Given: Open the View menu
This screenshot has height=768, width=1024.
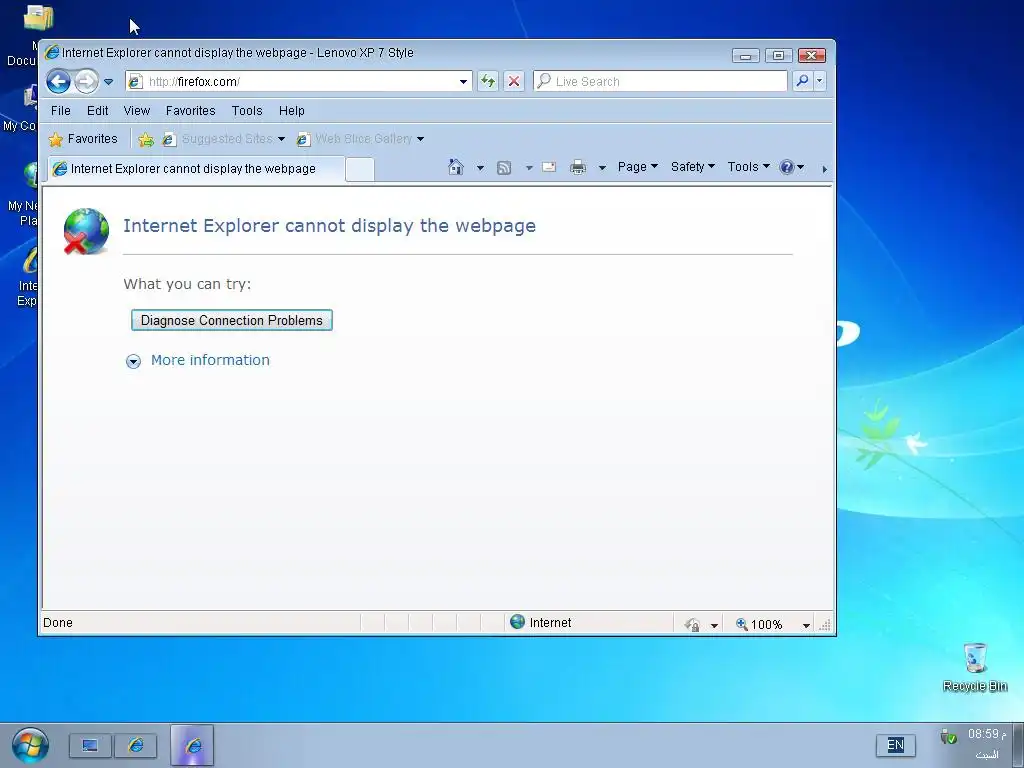Looking at the screenshot, I should click(x=136, y=110).
